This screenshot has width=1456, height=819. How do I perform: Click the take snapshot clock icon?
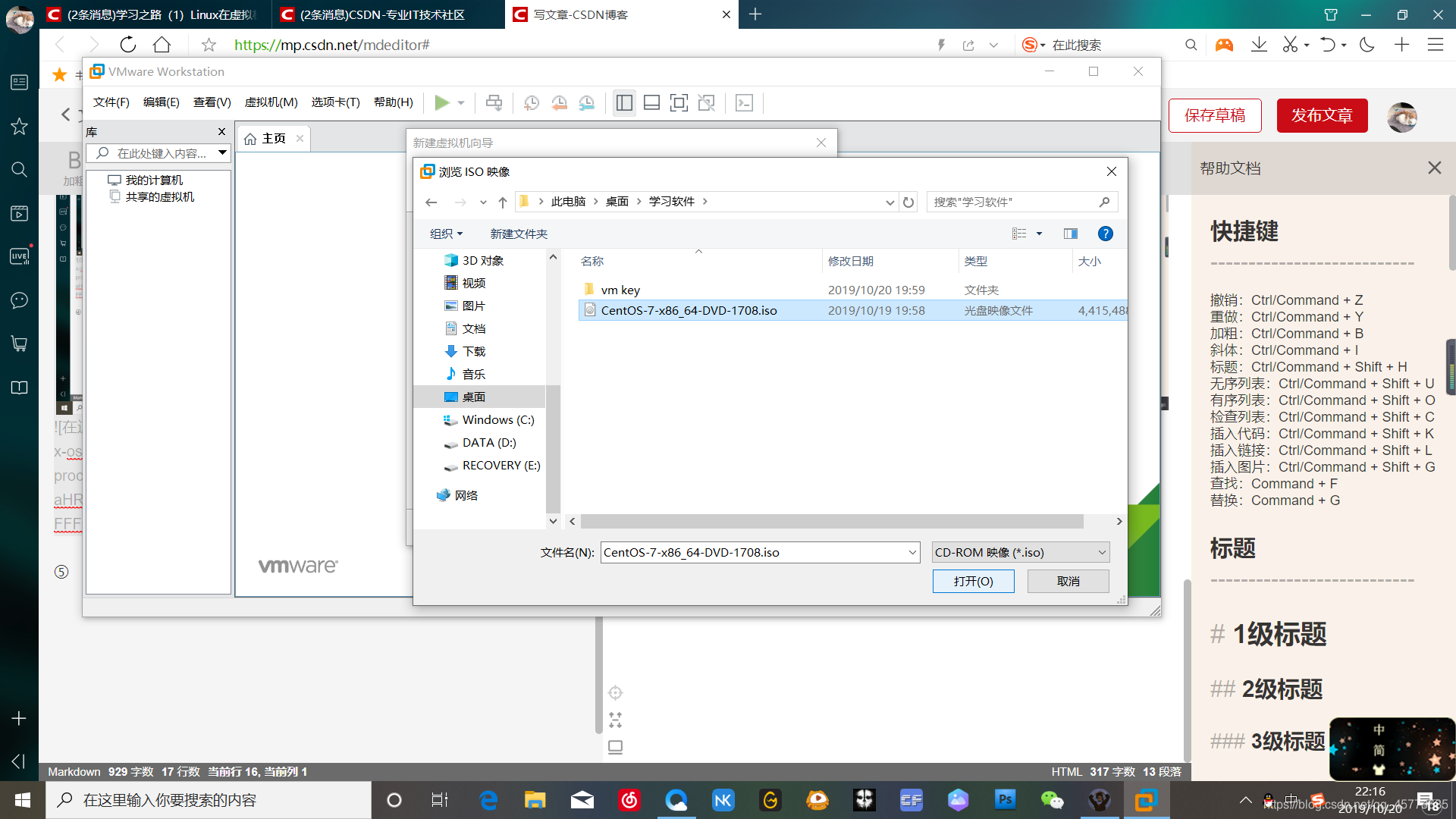pos(532,102)
